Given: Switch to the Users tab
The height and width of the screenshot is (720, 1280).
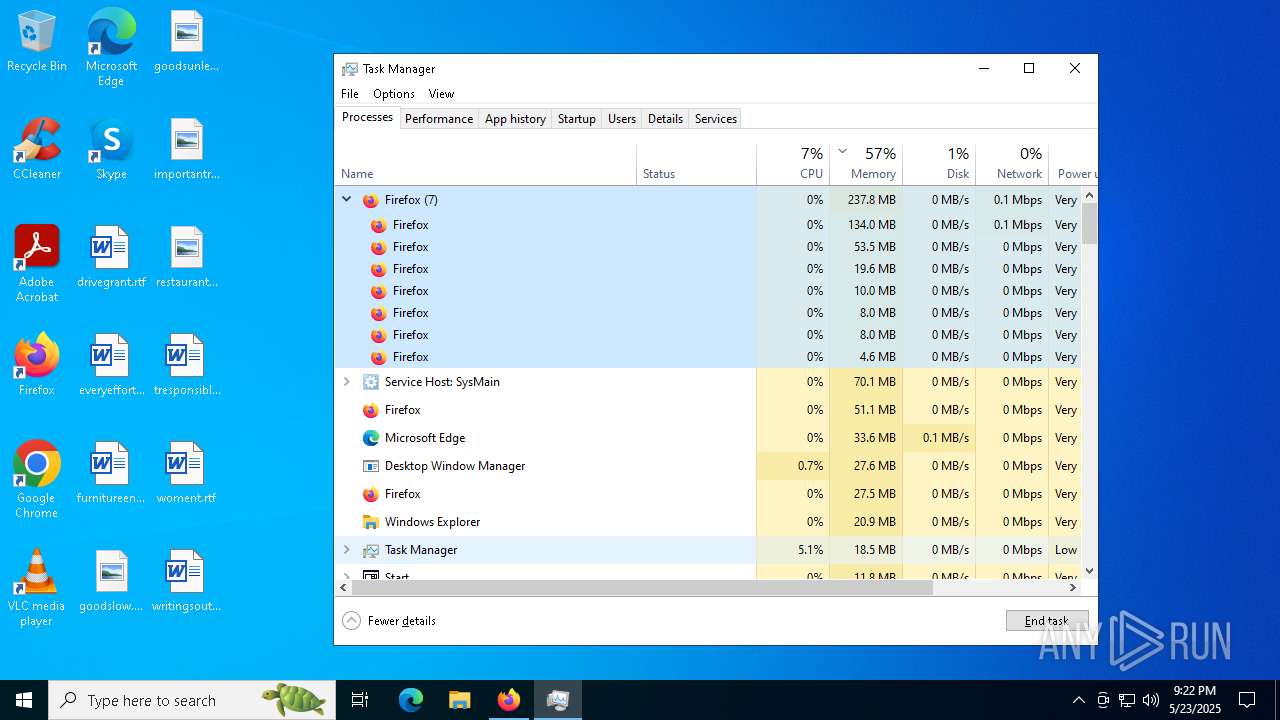Looking at the screenshot, I should coord(622,118).
